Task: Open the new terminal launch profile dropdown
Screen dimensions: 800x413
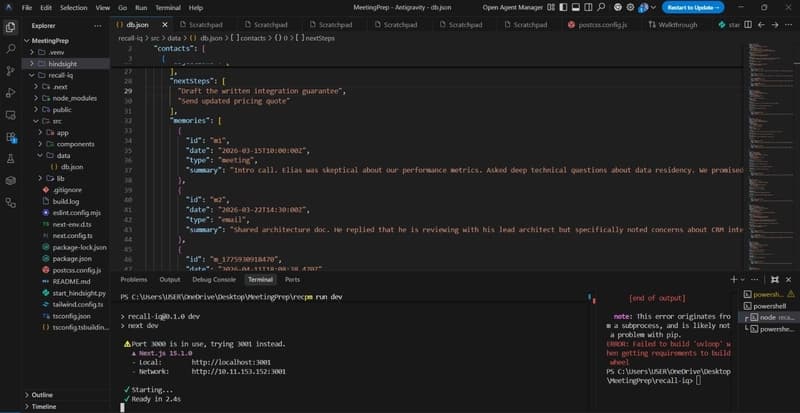Action: click(742, 280)
